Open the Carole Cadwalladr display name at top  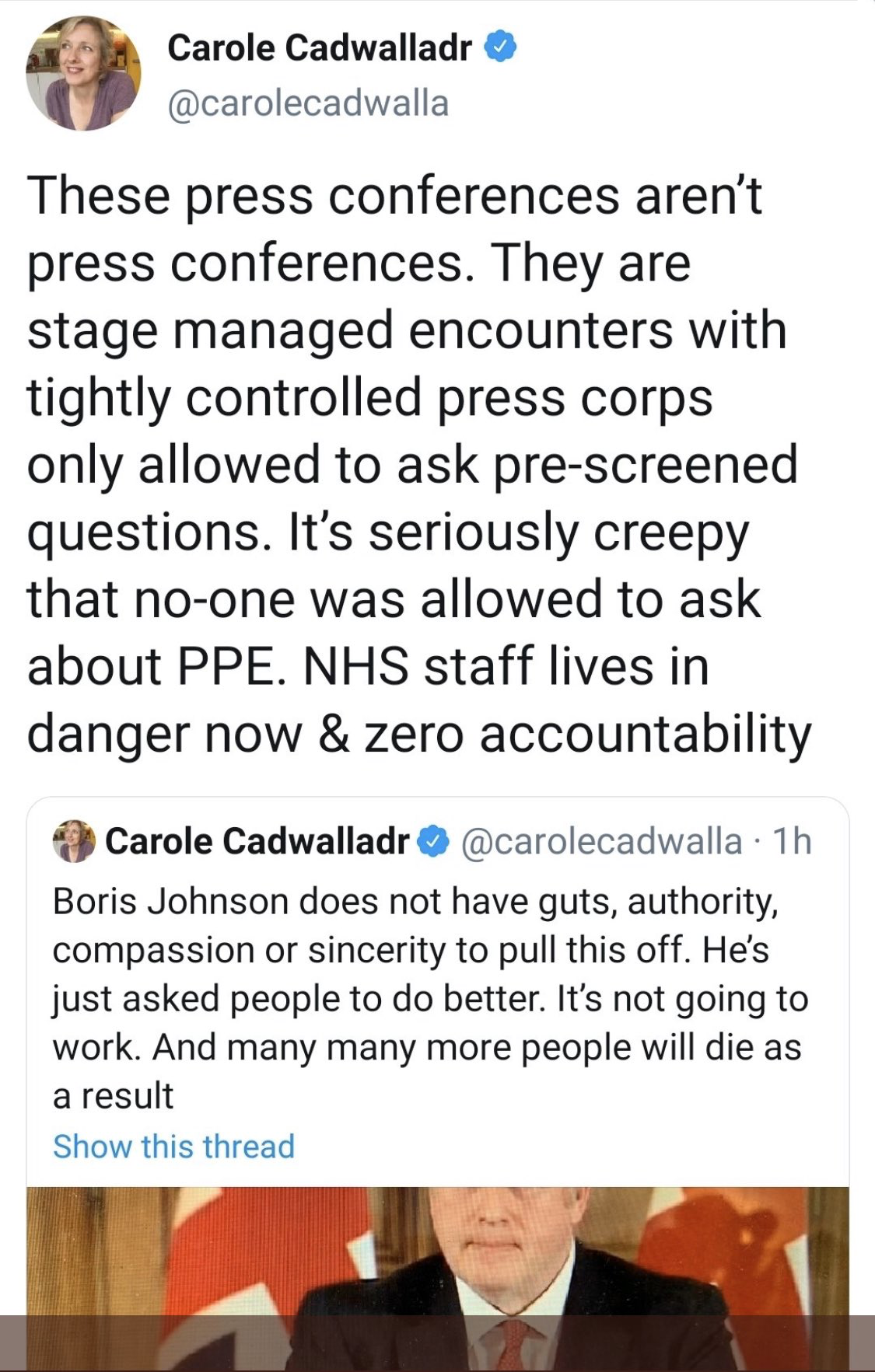[x=319, y=48]
